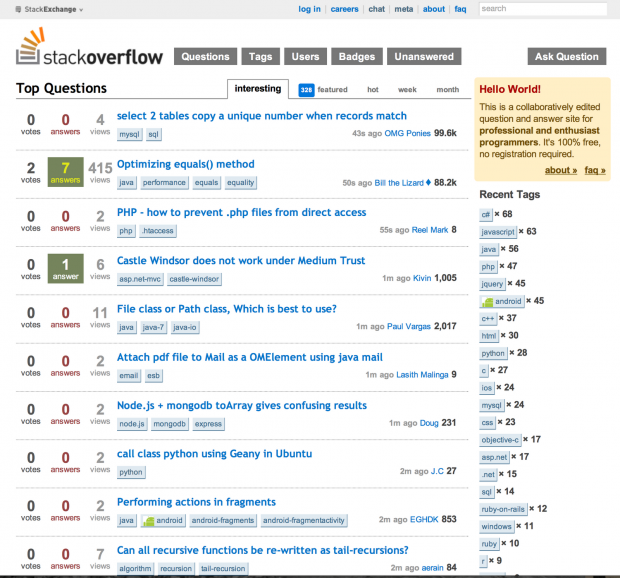Screen dimensions: 620x578
Task: Open PHP prevent direct access question
Action: tap(242, 212)
